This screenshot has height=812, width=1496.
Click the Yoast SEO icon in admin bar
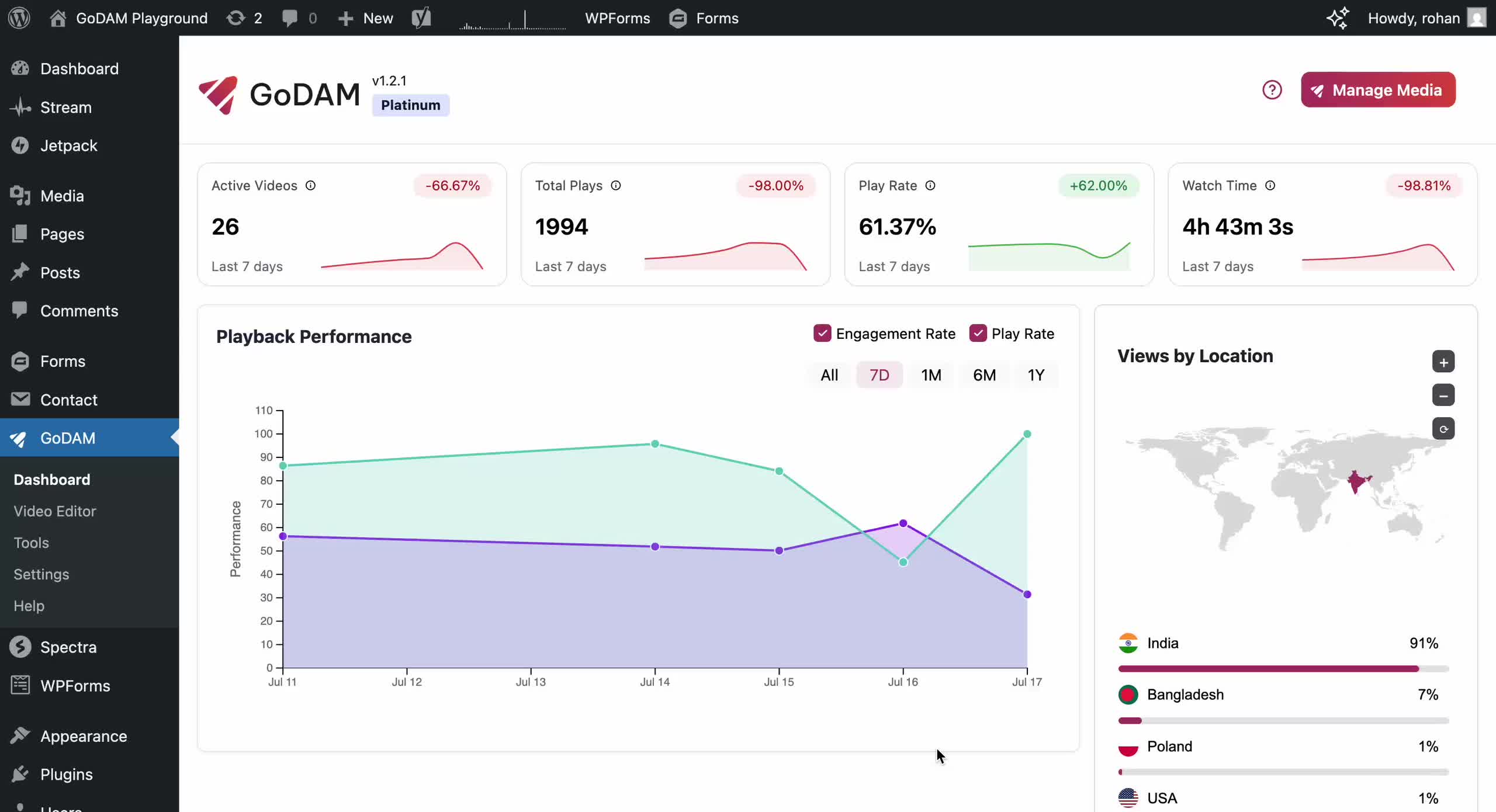(422, 18)
